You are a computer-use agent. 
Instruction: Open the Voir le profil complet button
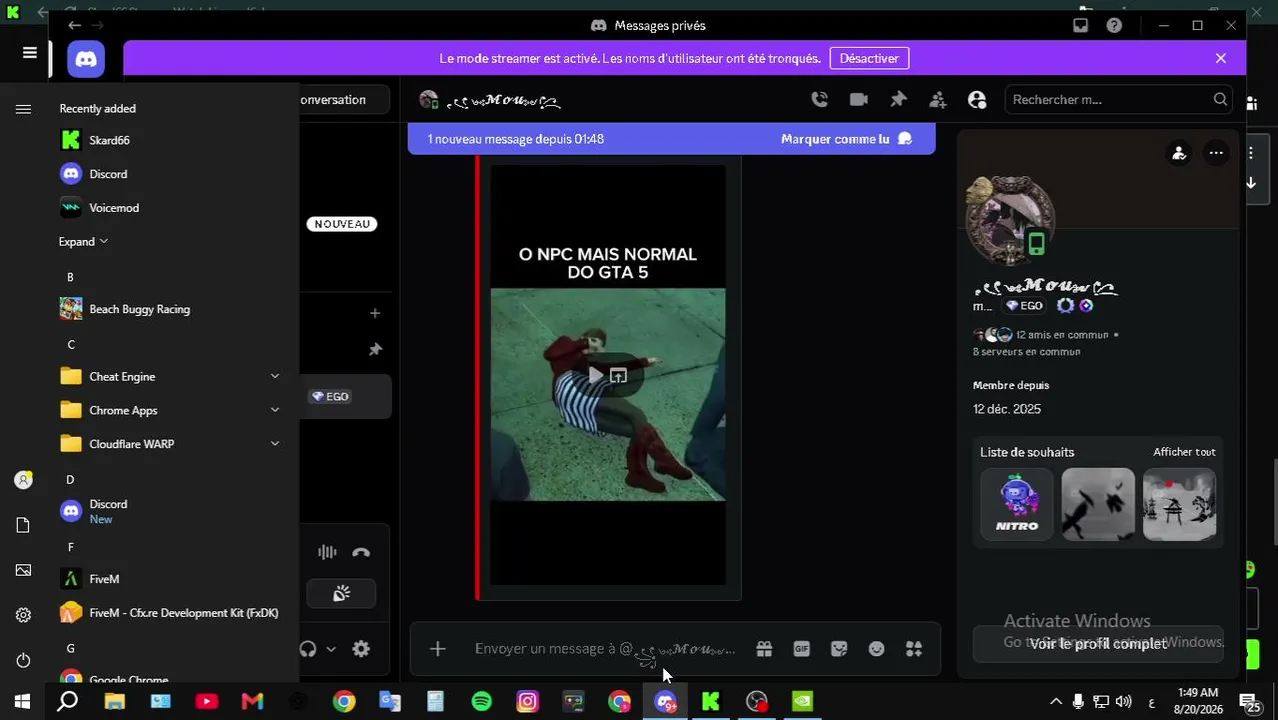pyautogui.click(x=1098, y=644)
